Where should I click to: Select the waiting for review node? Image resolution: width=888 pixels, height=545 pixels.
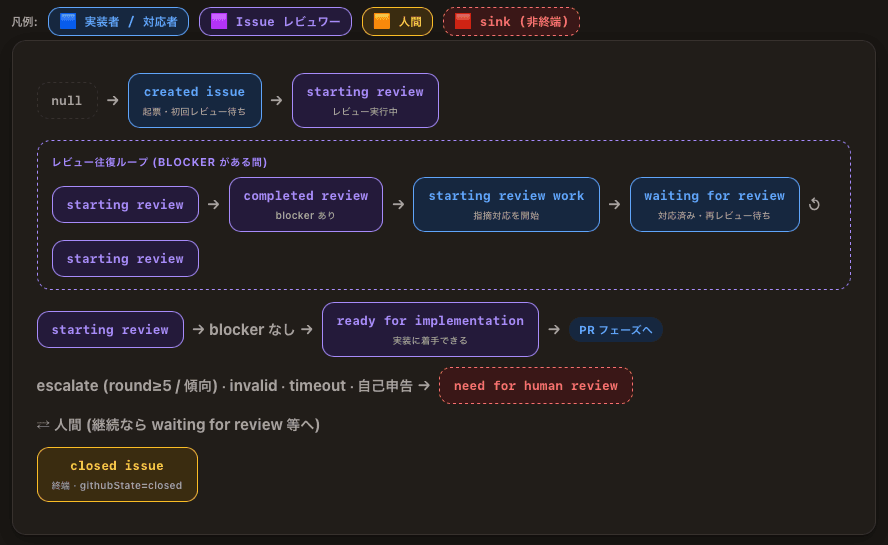coord(715,205)
